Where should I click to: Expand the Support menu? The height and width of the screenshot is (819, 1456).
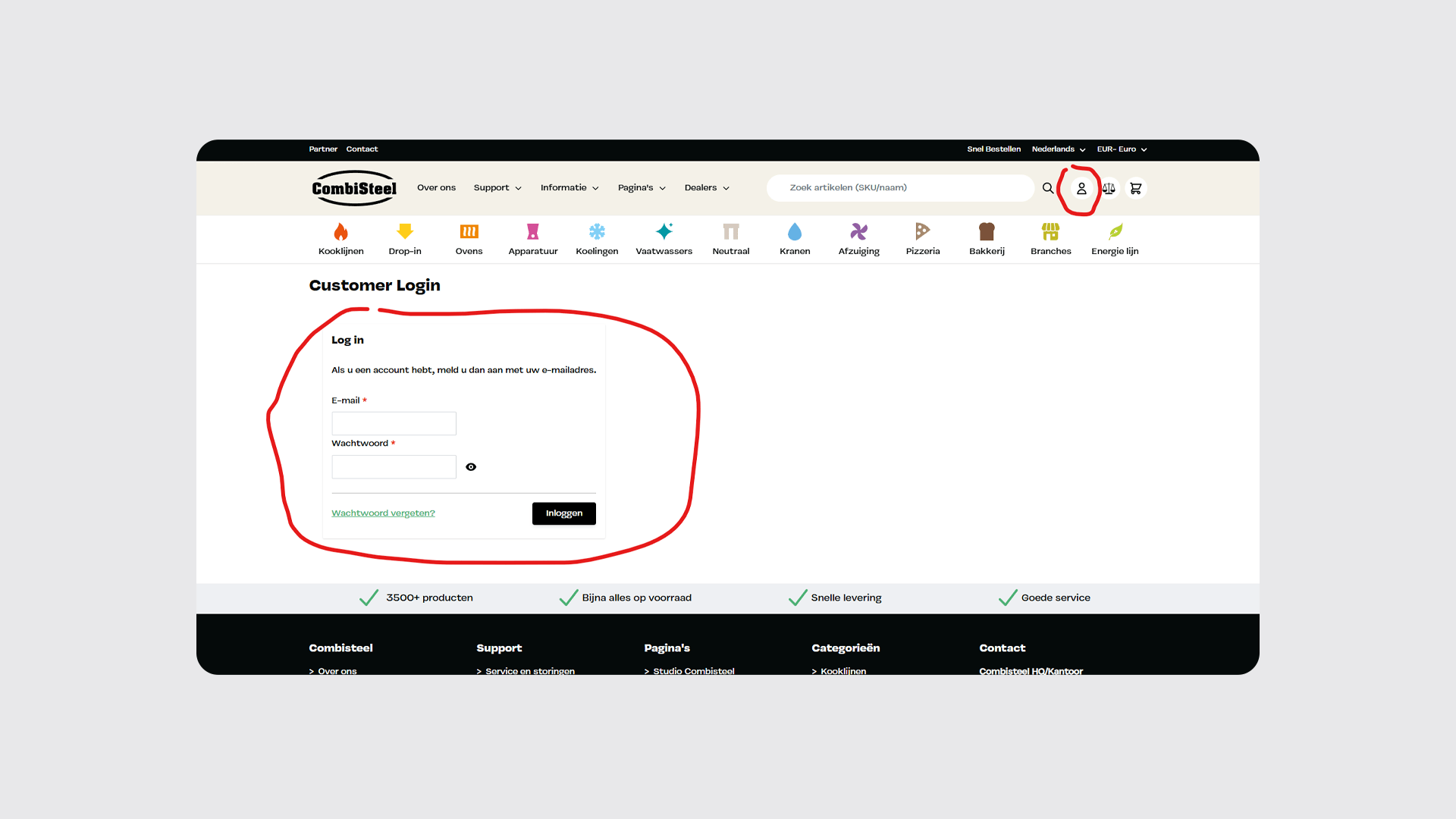497,188
